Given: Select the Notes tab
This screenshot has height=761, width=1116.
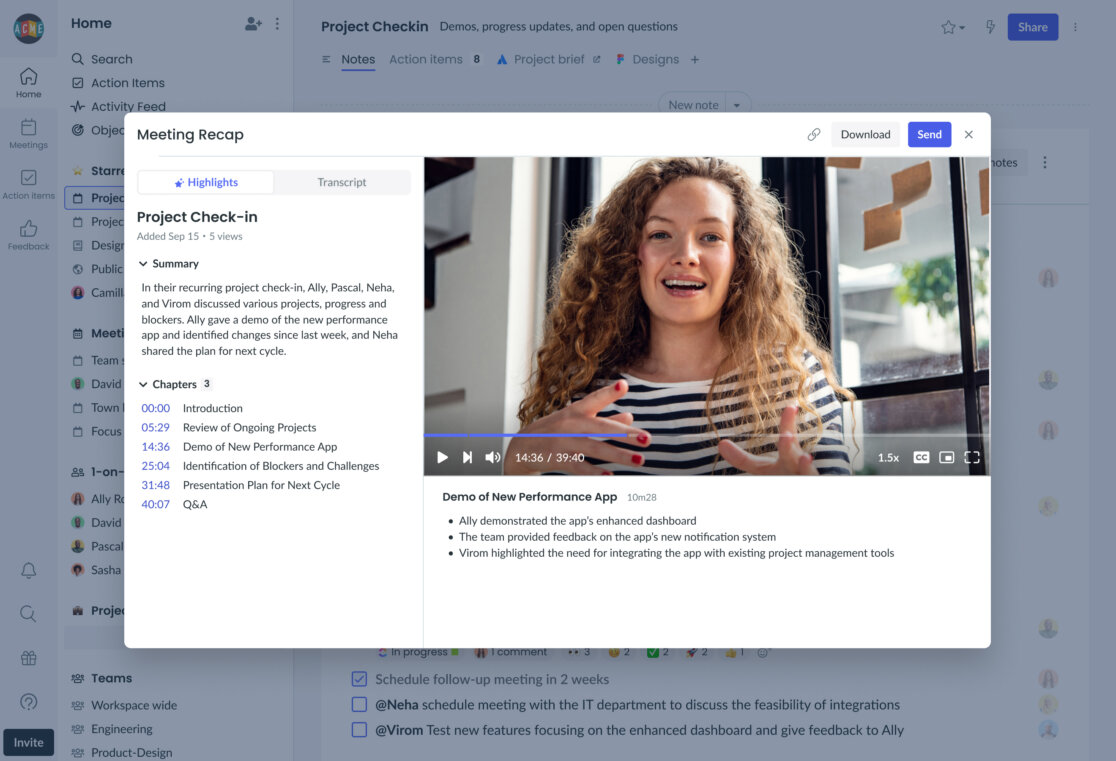Looking at the screenshot, I should [358, 59].
